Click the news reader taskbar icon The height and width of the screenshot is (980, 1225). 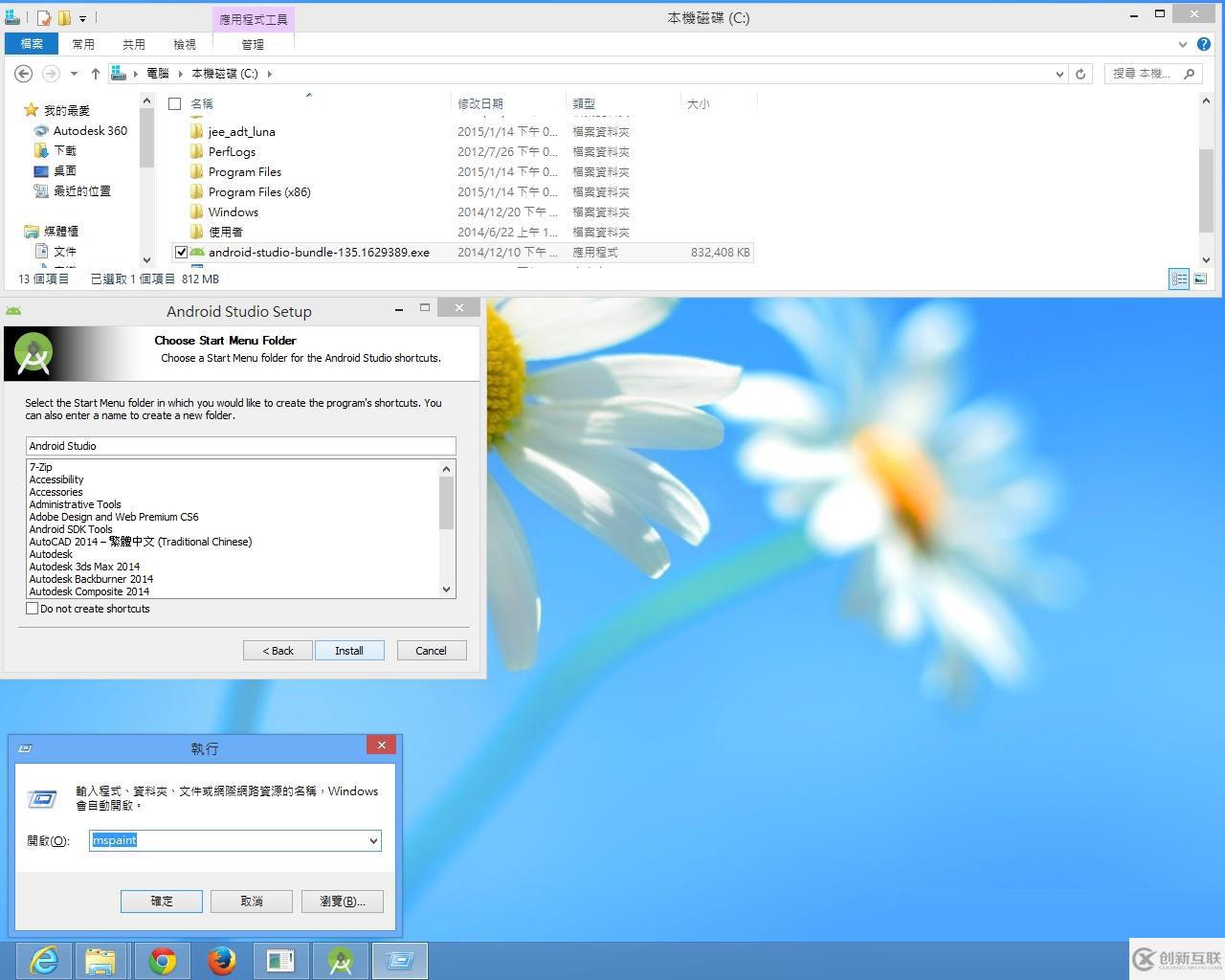click(280, 961)
